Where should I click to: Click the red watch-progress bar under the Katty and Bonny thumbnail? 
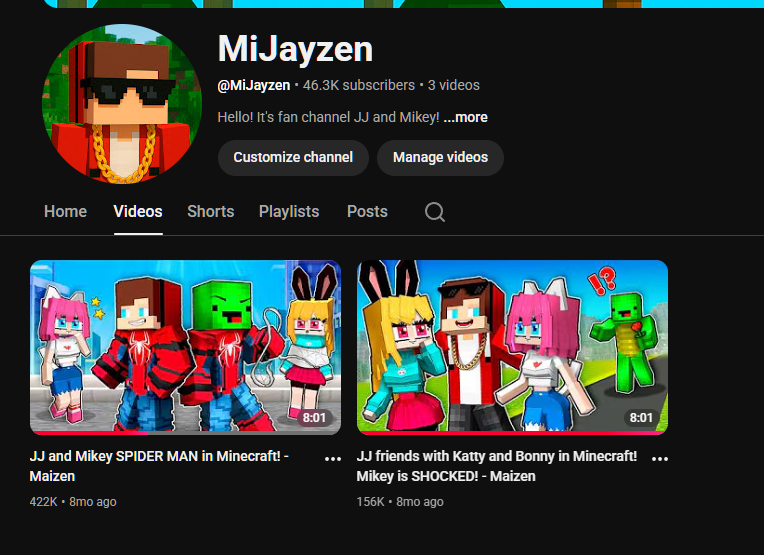[x=512, y=432]
